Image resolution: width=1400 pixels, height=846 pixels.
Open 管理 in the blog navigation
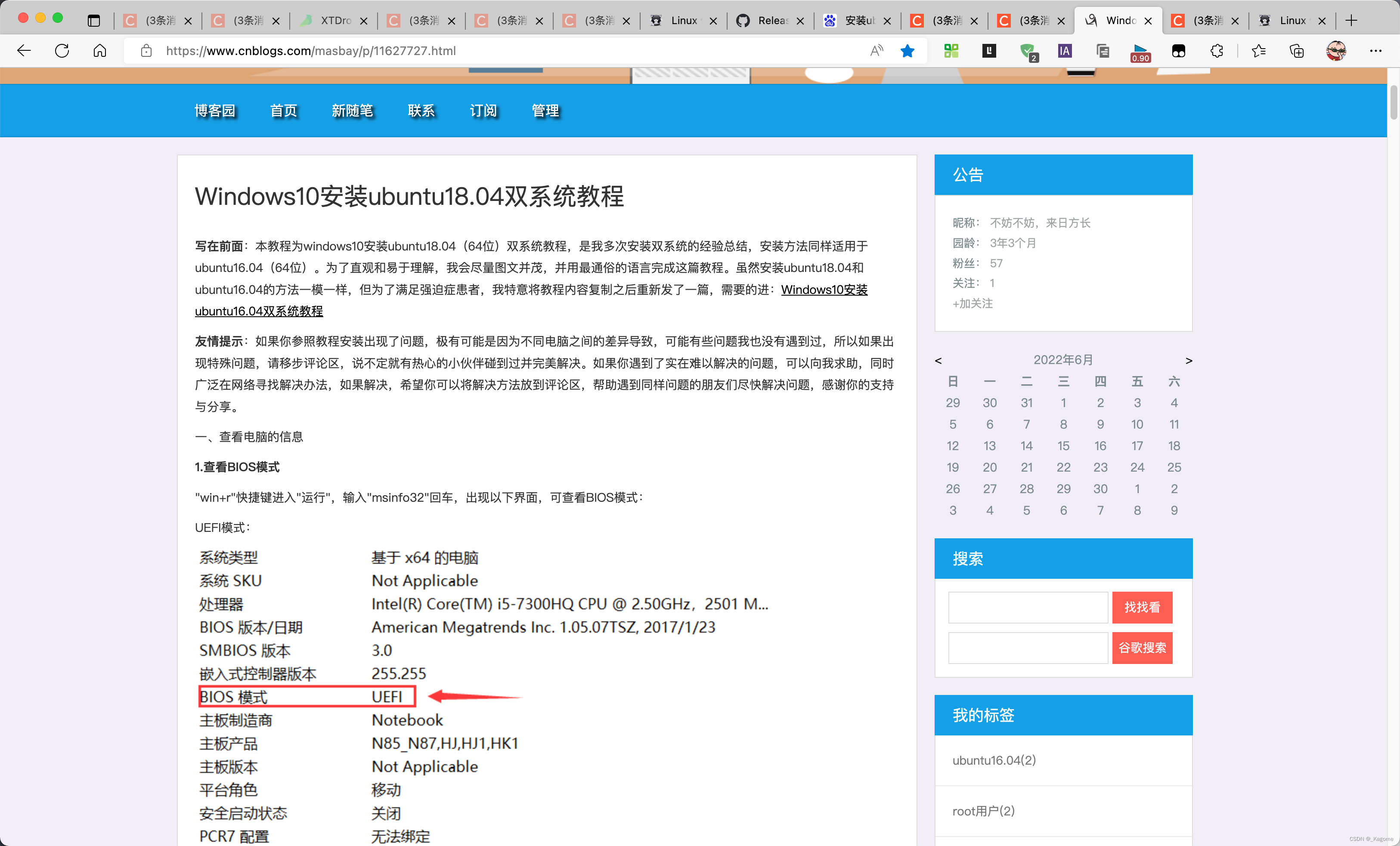[545, 111]
